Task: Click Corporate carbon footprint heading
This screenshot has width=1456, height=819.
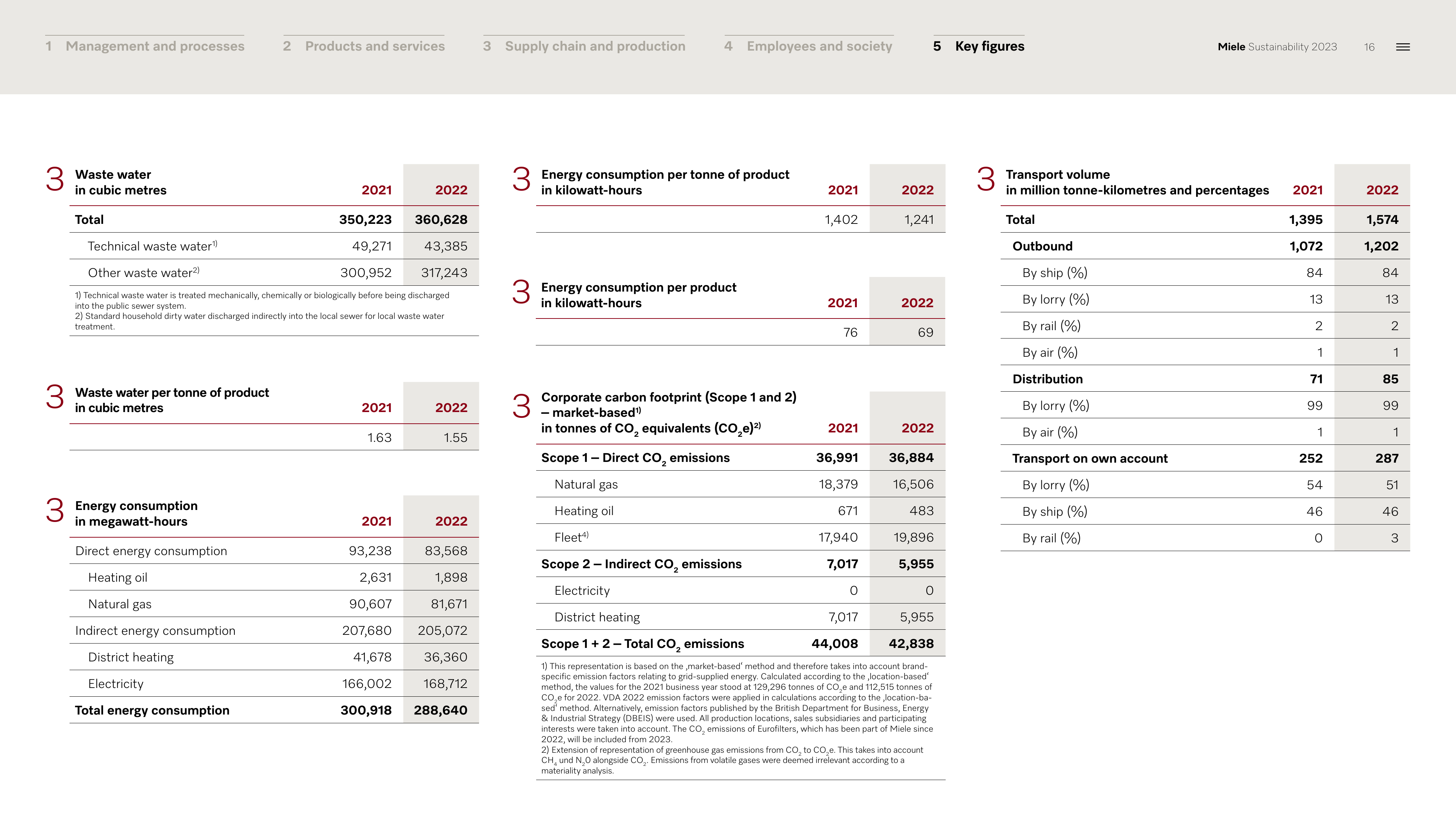Action: [x=669, y=413]
